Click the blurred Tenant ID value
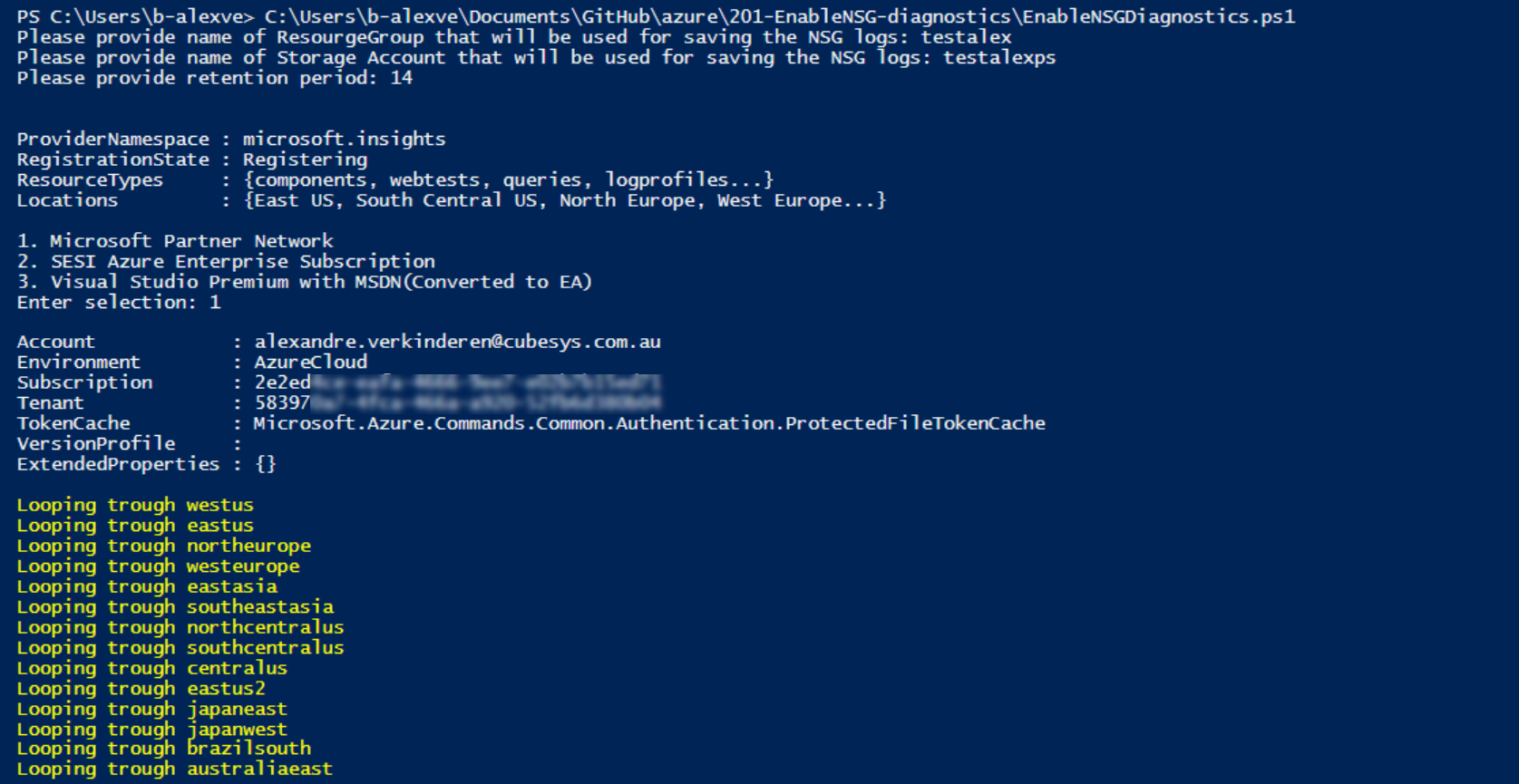1519x784 pixels. pos(457,402)
